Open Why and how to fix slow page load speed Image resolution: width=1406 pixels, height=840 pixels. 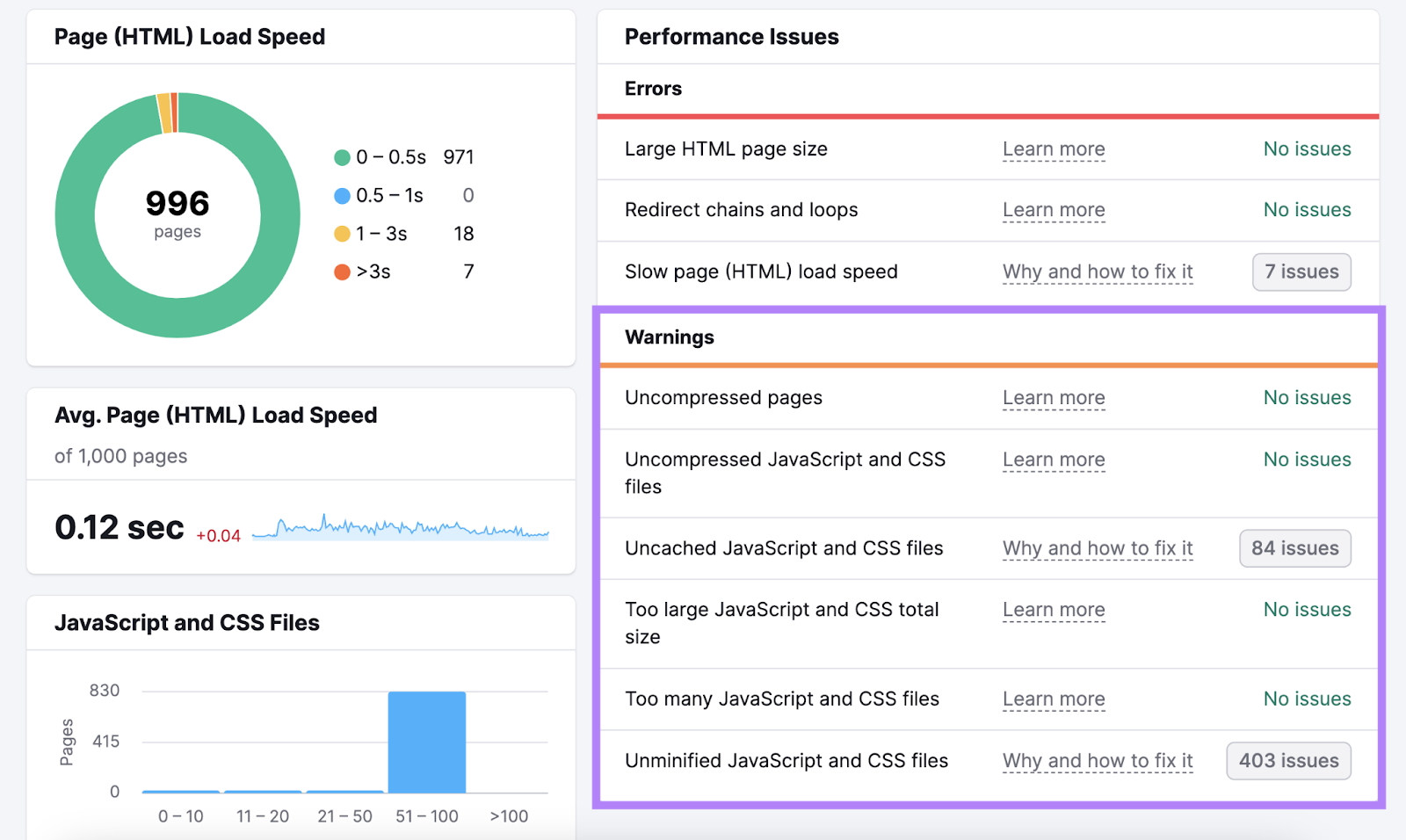pos(1098,272)
